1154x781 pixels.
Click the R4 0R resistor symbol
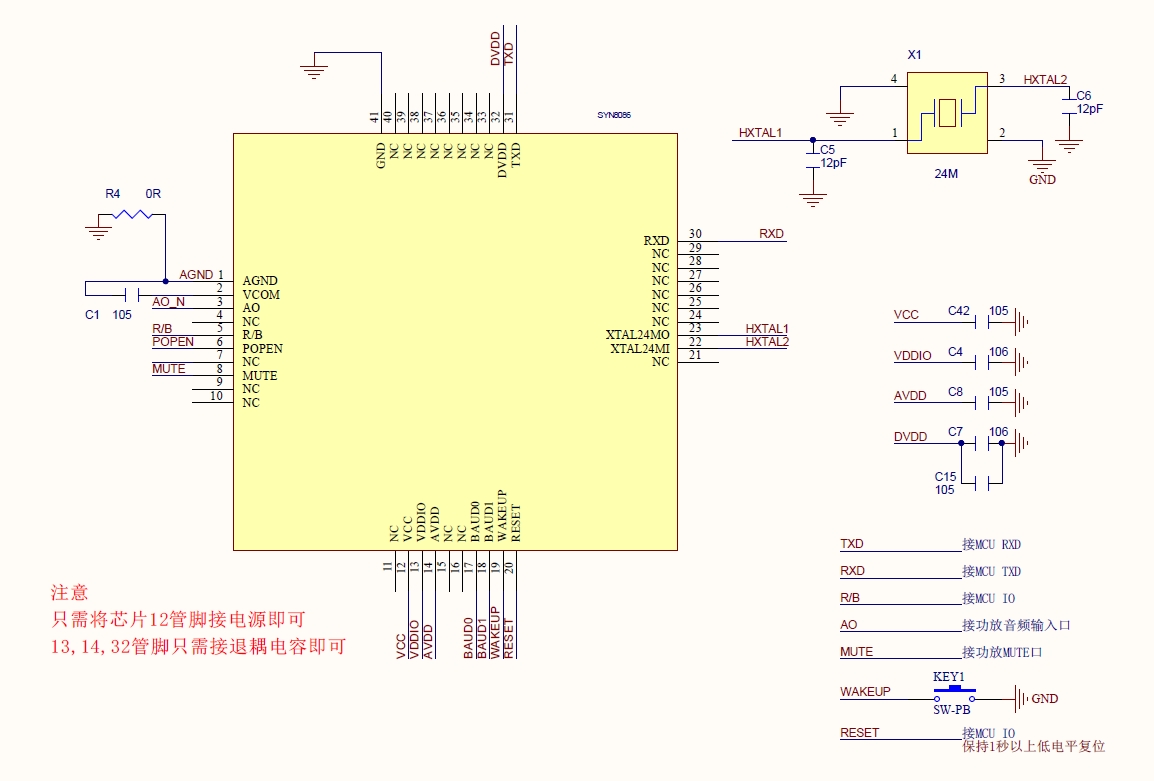[x=130, y=214]
